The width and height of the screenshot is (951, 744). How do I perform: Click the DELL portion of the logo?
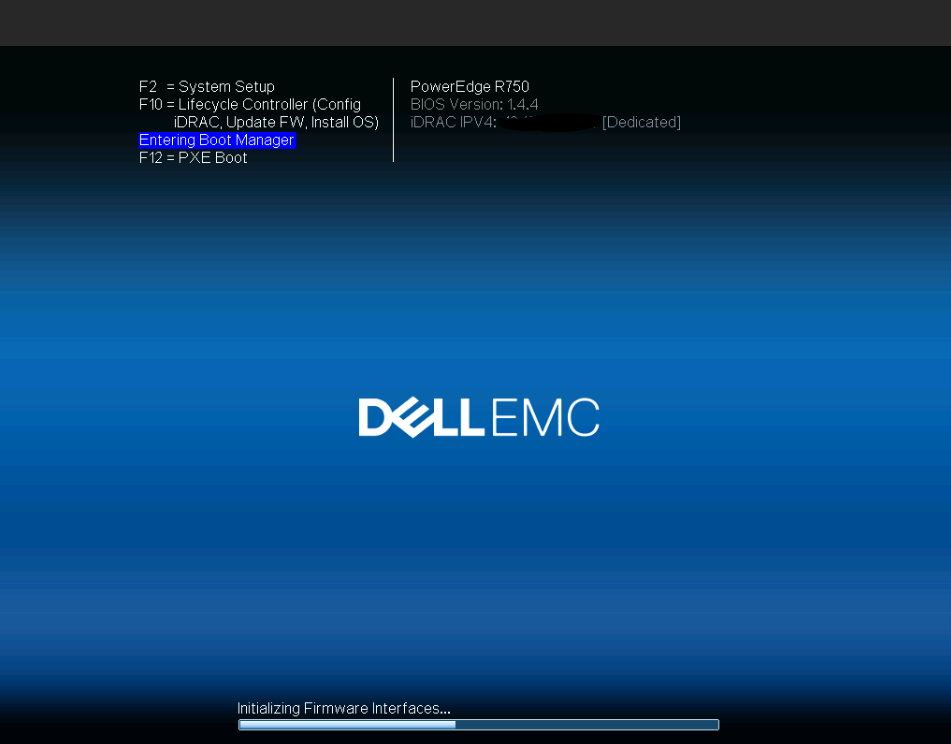click(x=422, y=417)
